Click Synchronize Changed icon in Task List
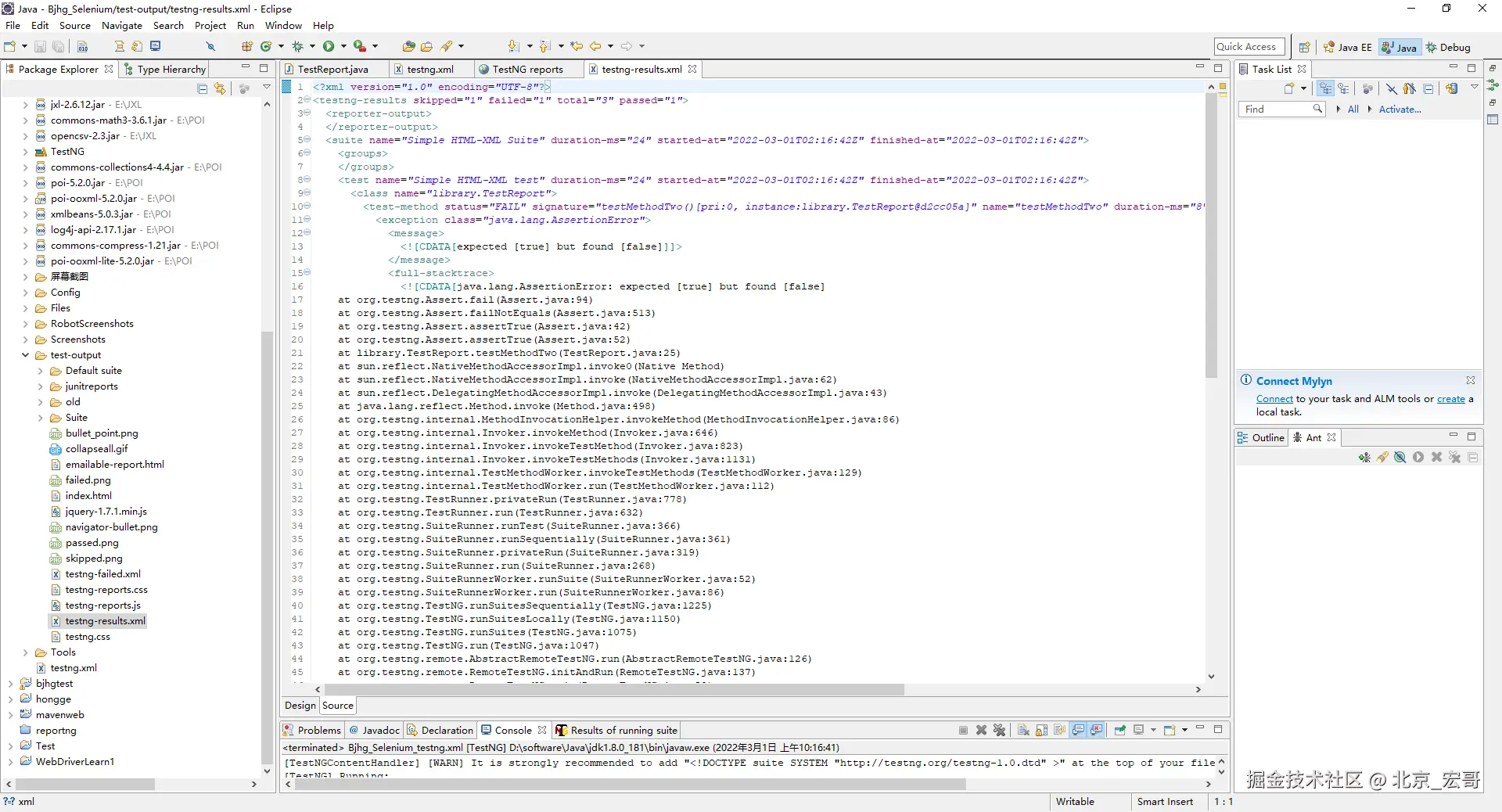Image resolution: width=1502 pixels, height=812 pixels. click(x=1452, y=88)
